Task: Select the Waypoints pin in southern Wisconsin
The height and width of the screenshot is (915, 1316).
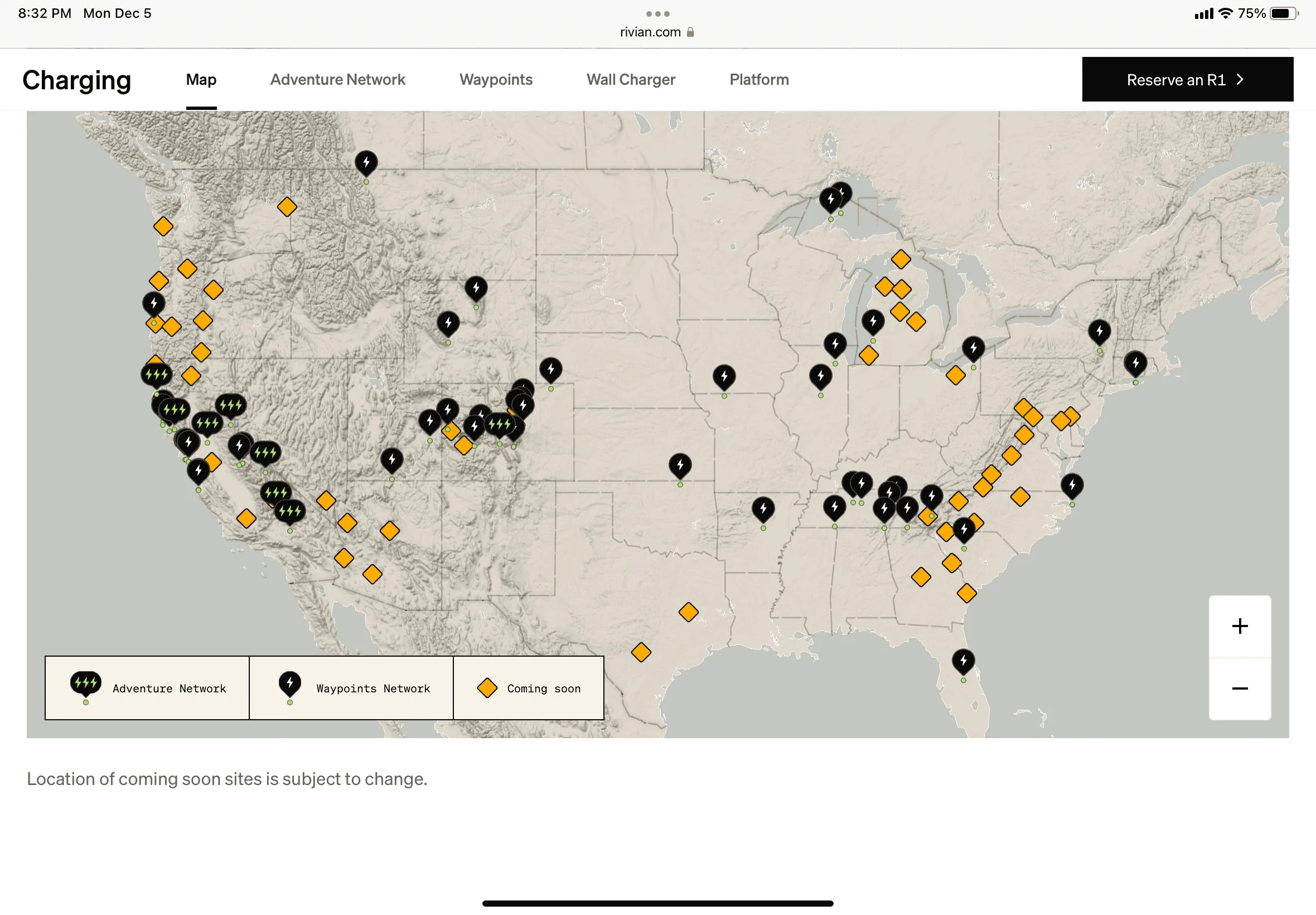Action: (835, 345)
